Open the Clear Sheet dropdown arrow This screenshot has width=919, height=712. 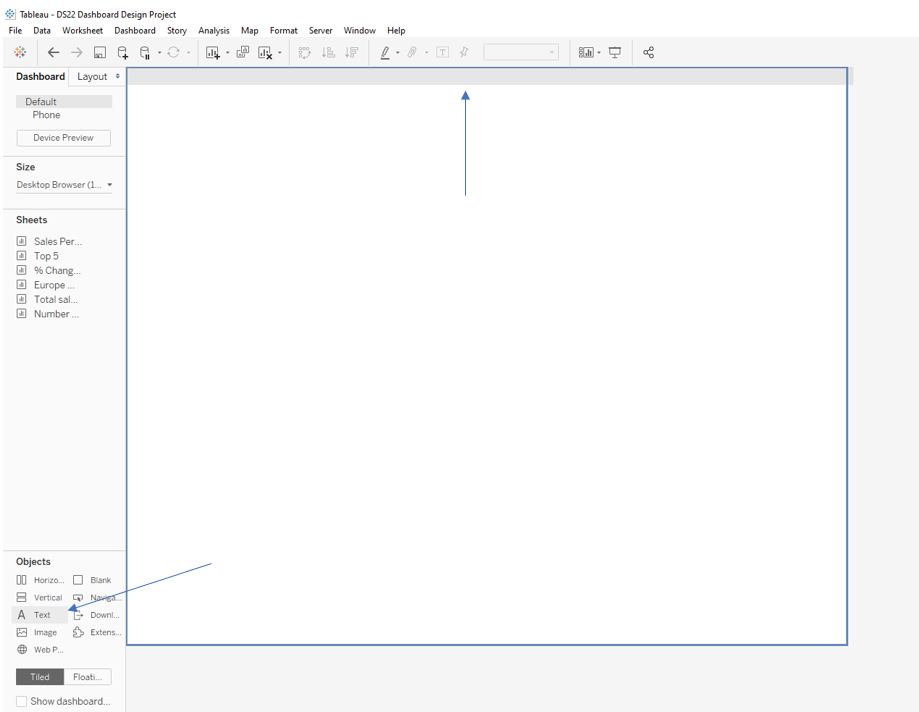point(280,53)
